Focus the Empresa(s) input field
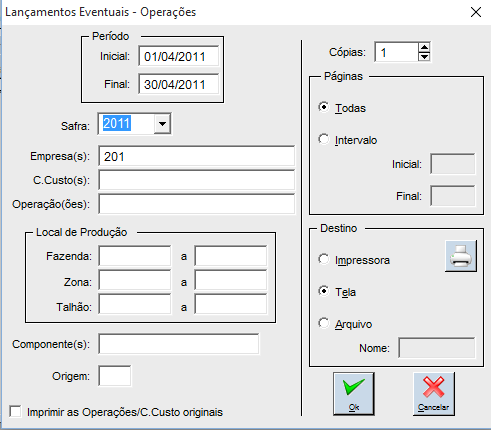The image size is (491, 430). point(197,156)
